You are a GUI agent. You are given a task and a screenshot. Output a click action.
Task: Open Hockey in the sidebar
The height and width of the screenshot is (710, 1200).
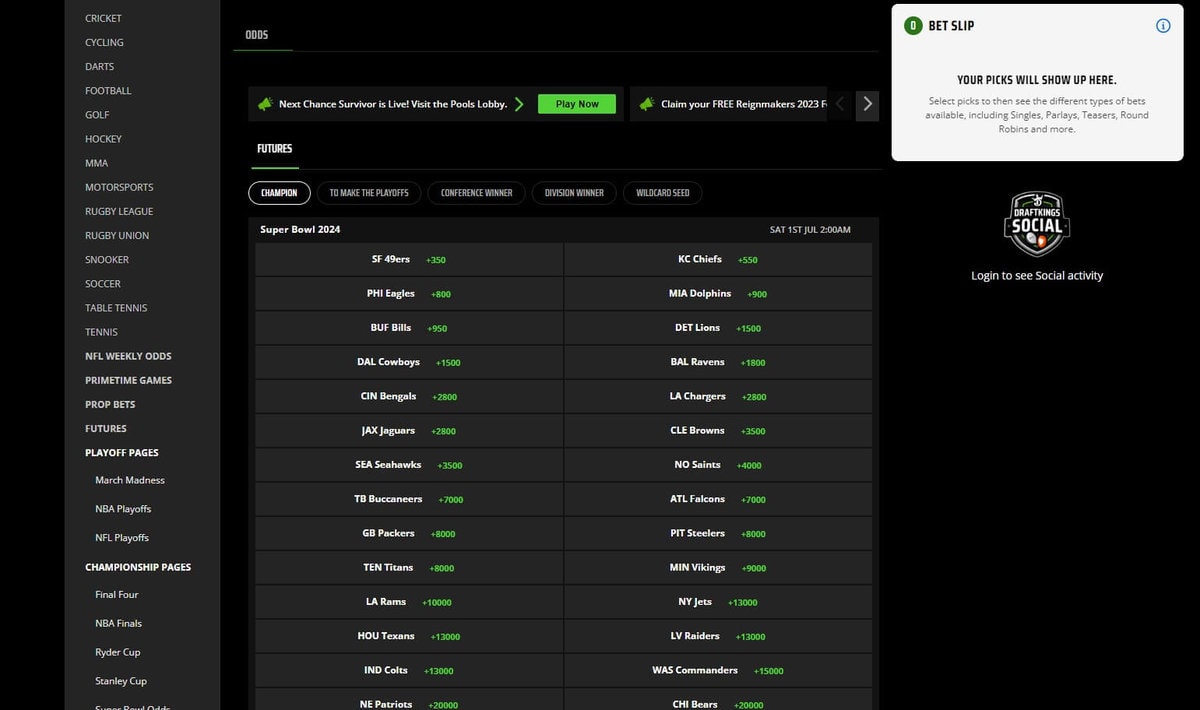point(103,139)
